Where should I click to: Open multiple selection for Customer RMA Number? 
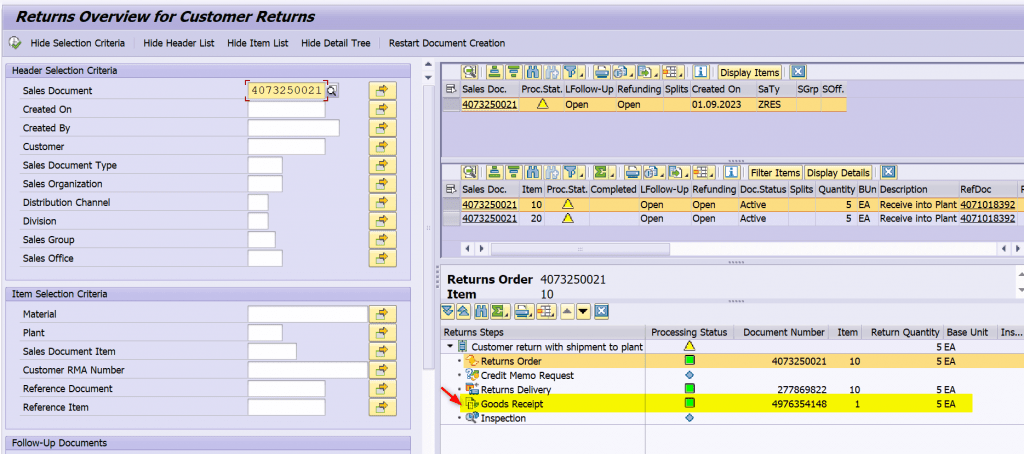[383, 370]
